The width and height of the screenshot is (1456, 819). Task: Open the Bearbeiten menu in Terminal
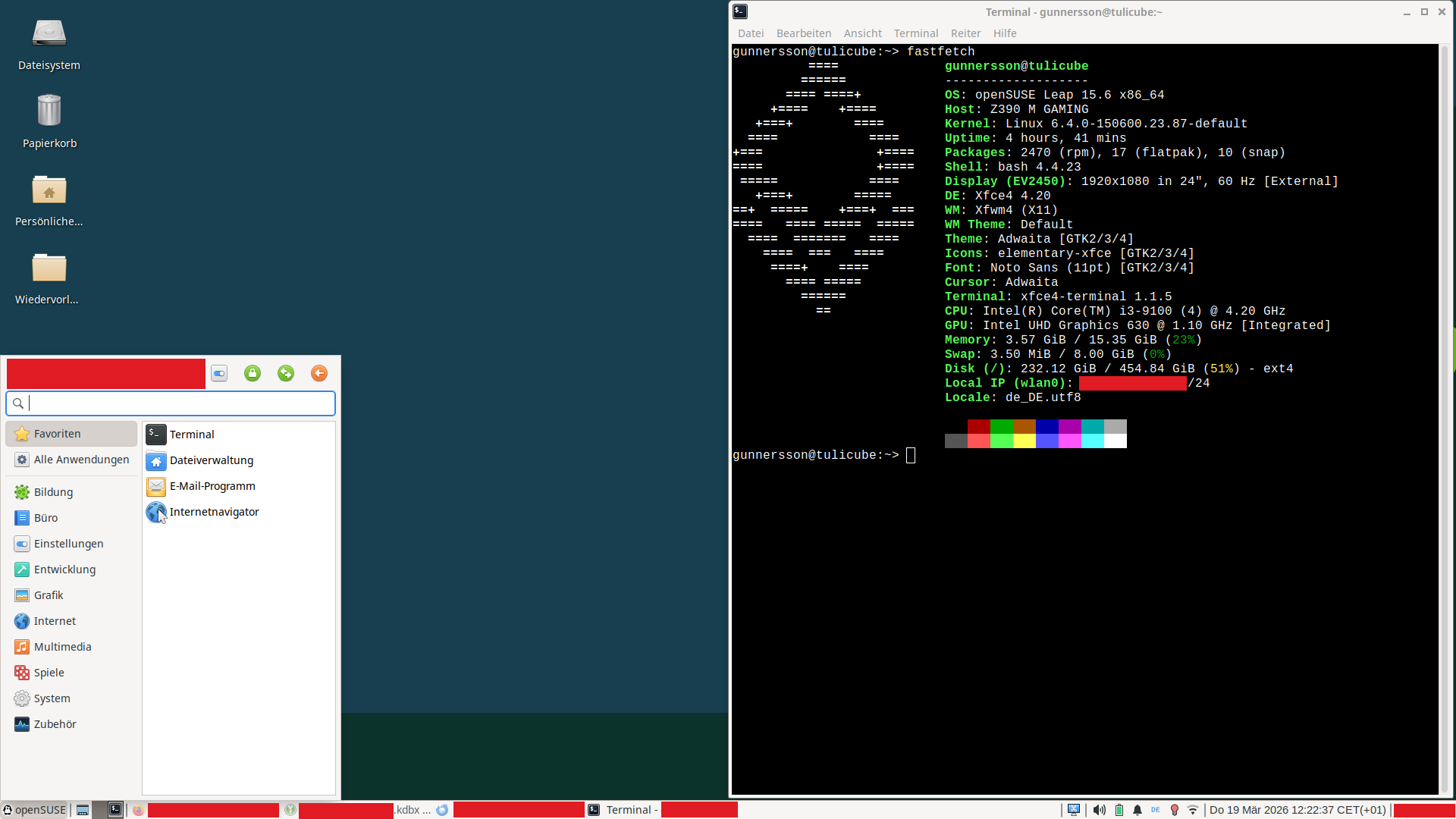803,33
